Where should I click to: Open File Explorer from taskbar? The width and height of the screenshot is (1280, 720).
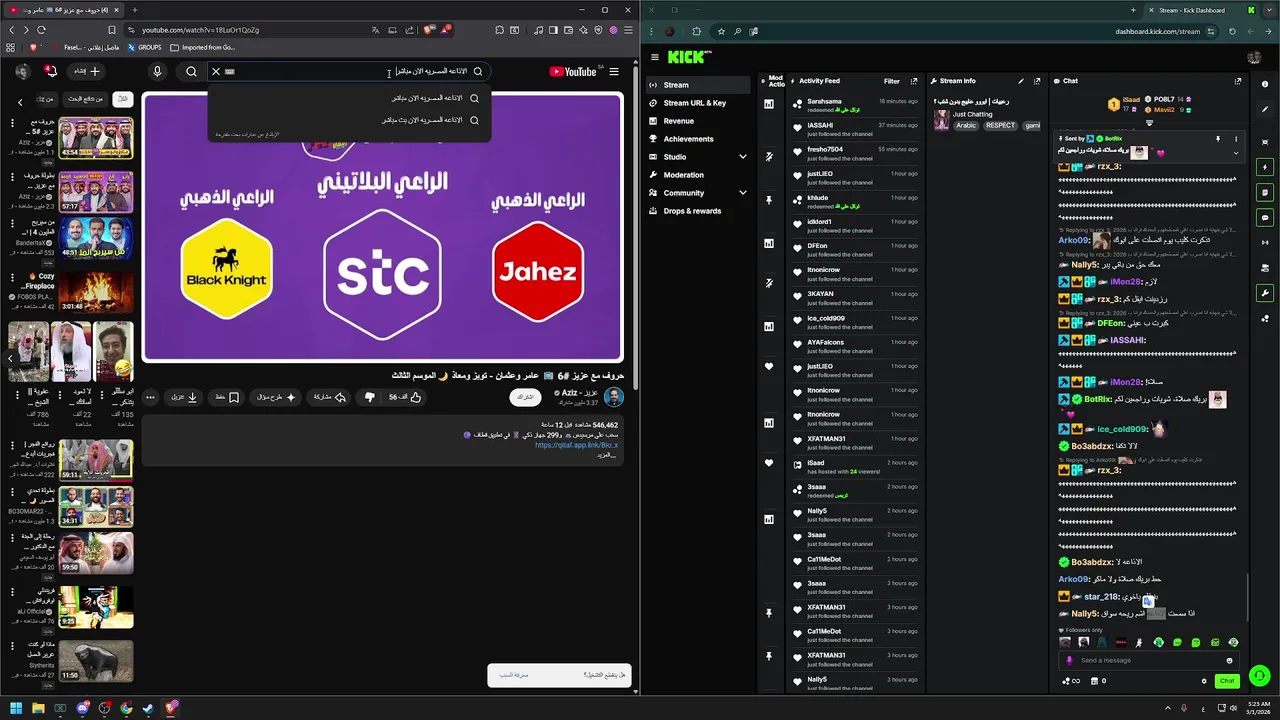(x=38, y=709)
